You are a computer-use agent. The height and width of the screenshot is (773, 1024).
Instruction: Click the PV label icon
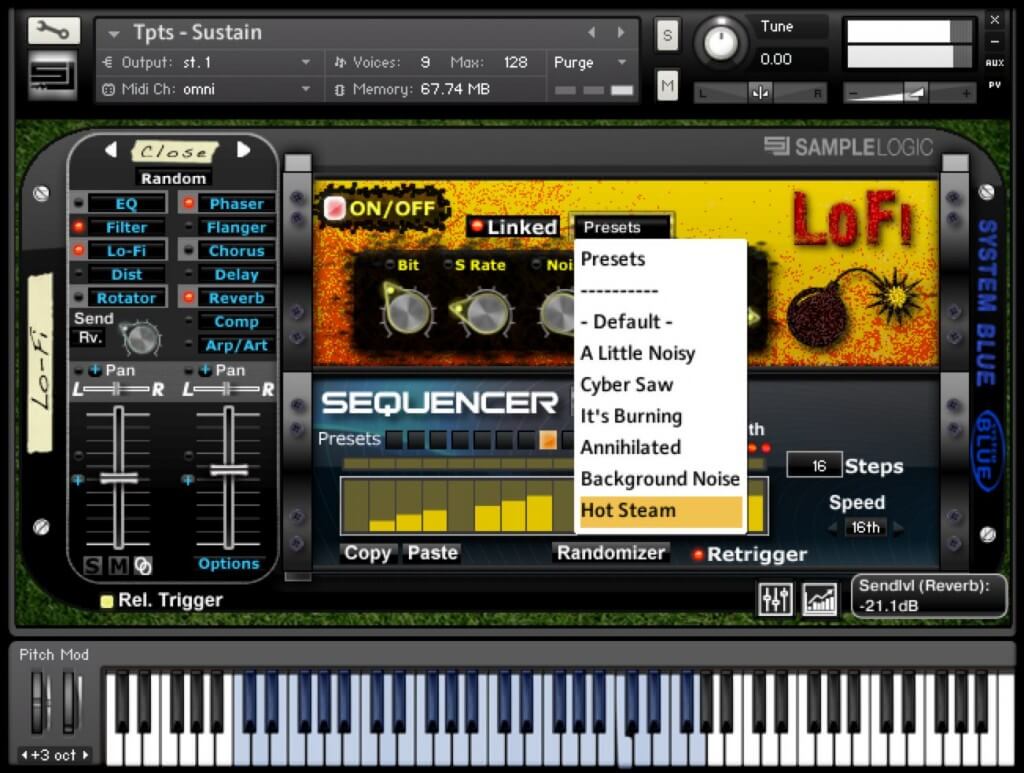(x=995, y=84)
